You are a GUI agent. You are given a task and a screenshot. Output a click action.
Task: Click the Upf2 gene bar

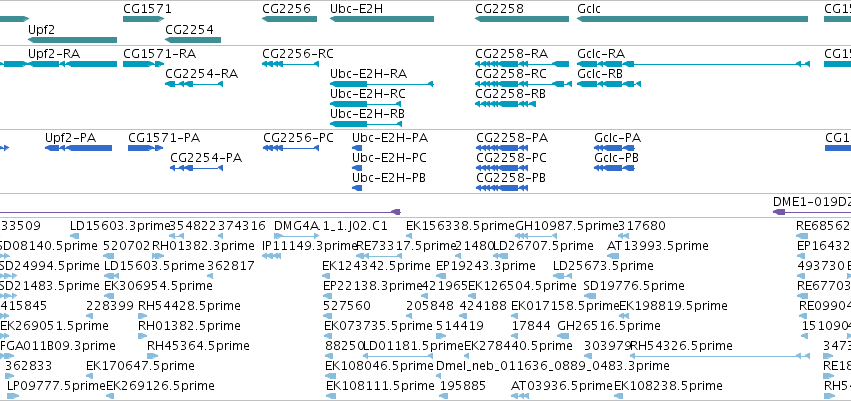coord(72,40)
